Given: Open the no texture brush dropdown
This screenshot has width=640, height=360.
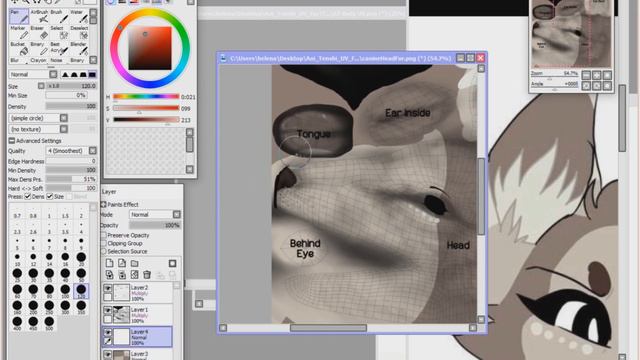Looking at the screenshot, I should [38, 129].
